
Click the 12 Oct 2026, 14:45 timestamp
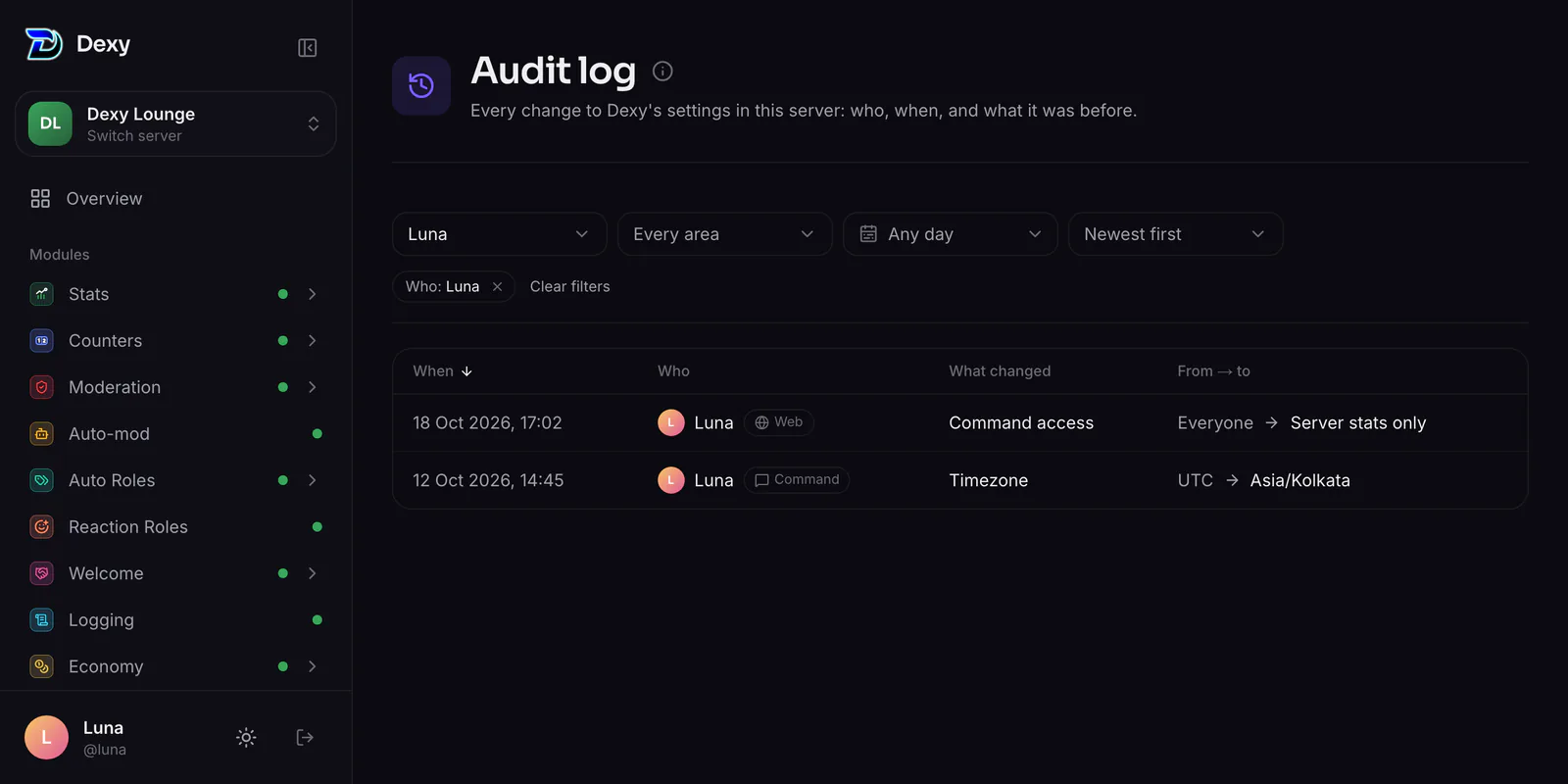(488, 480)
